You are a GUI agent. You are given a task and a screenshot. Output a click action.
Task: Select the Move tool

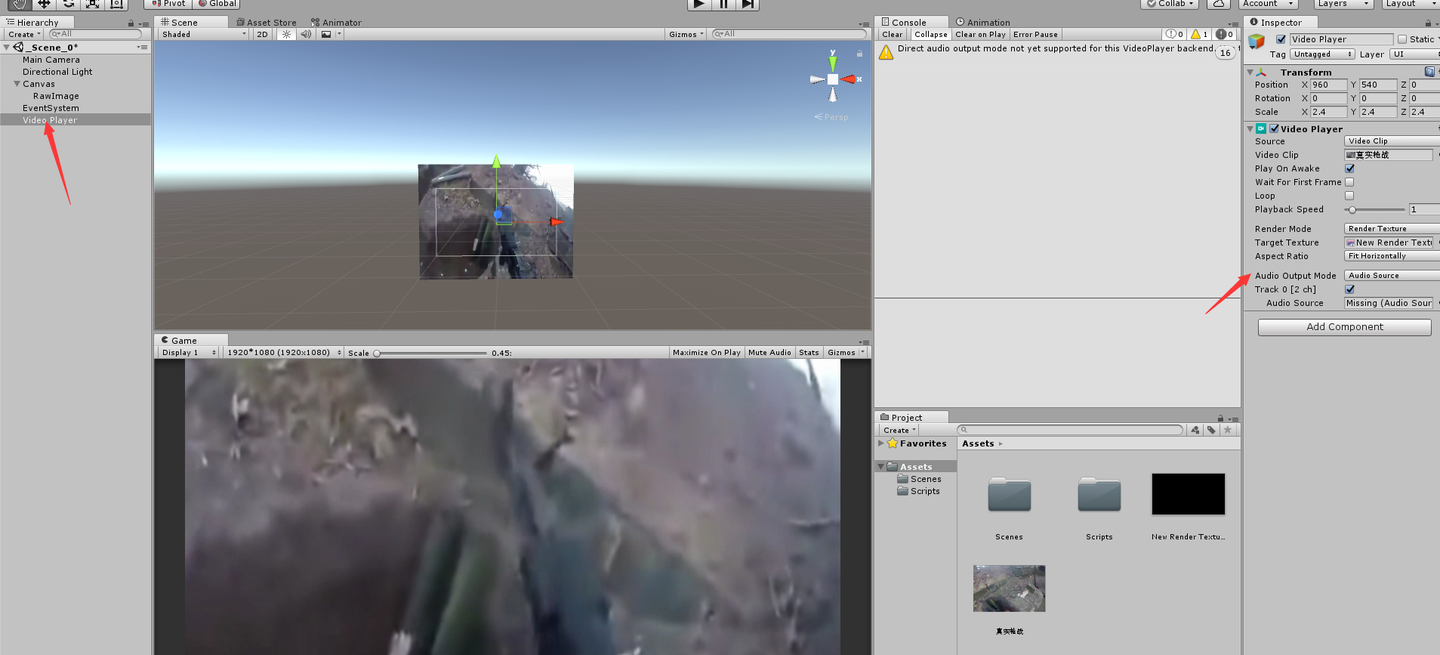pos(44,5)
